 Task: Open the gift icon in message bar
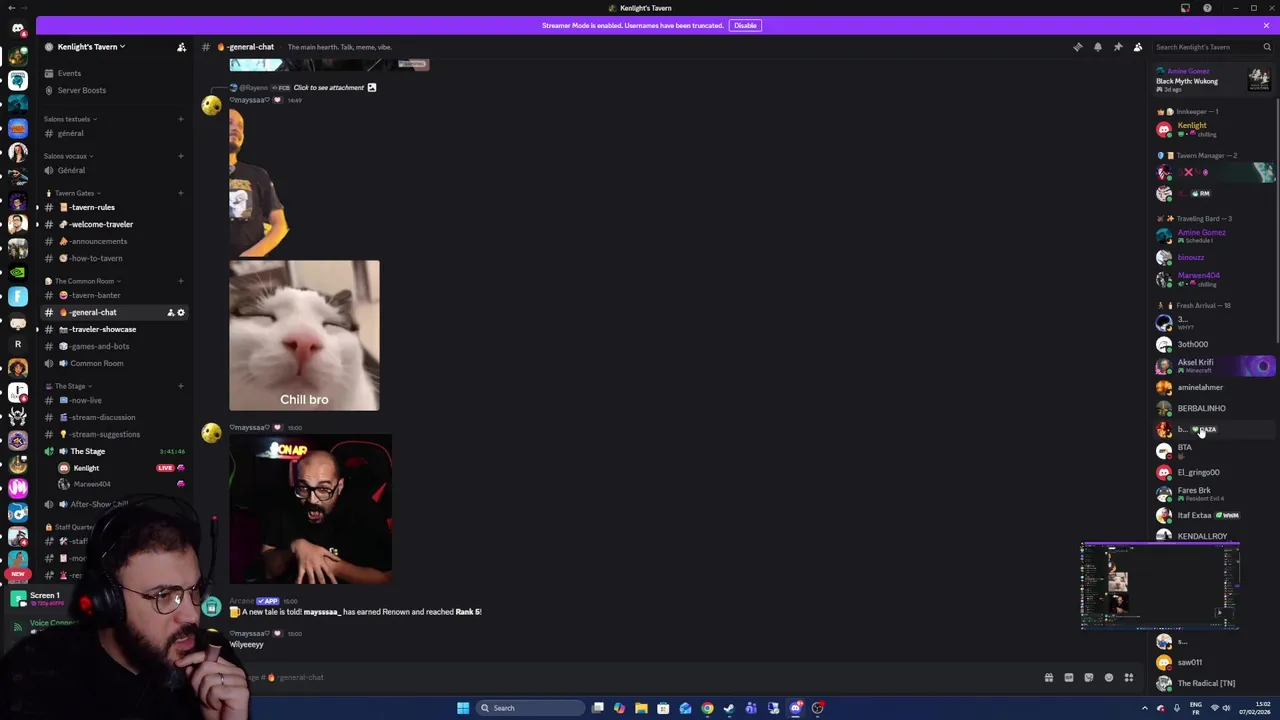point(1049,678)
